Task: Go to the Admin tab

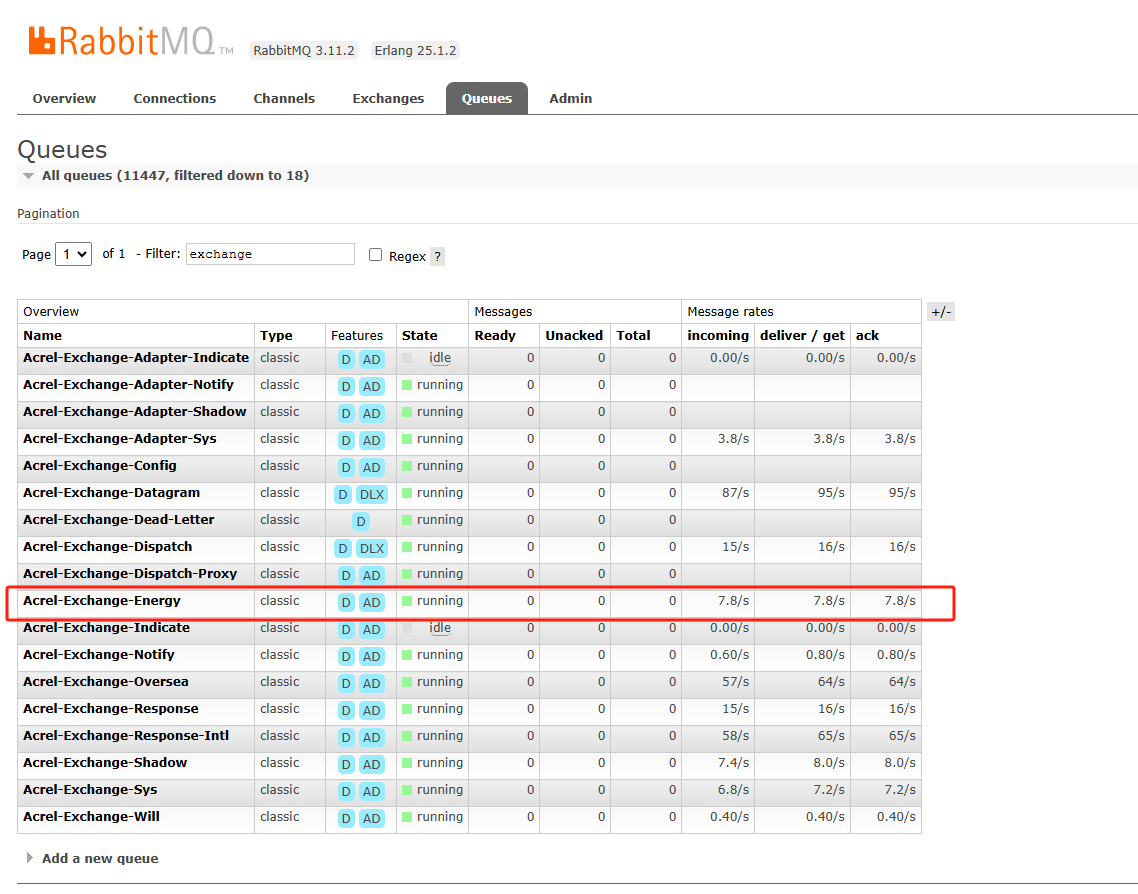Action: 570,98
